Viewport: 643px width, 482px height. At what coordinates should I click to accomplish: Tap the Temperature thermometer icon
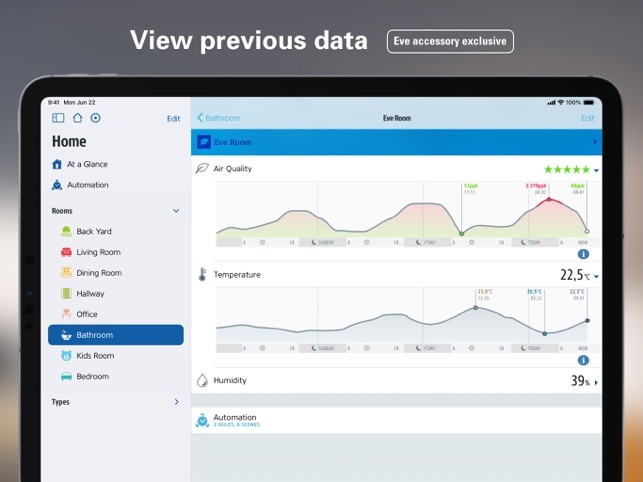(202, 275)
